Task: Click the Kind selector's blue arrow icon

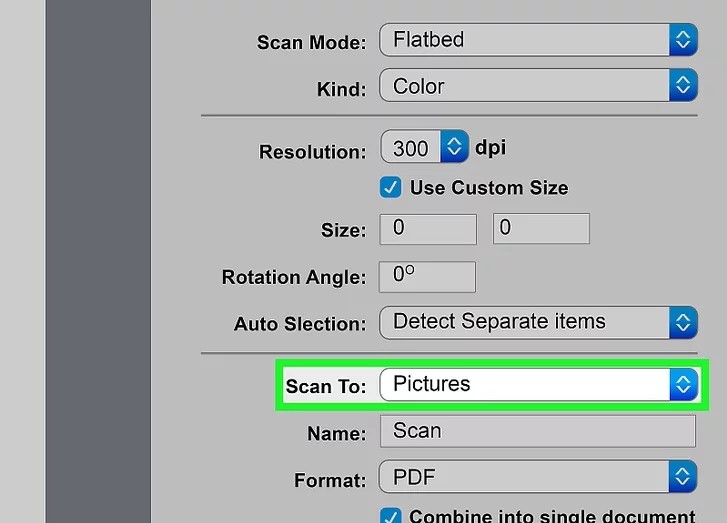Action: (682, 85)
